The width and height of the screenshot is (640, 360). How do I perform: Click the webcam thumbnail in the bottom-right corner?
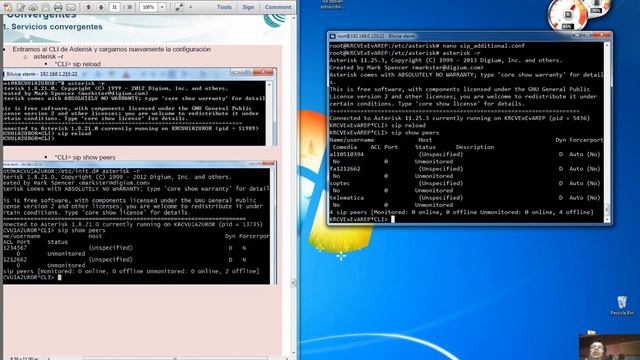pos(609,347)
